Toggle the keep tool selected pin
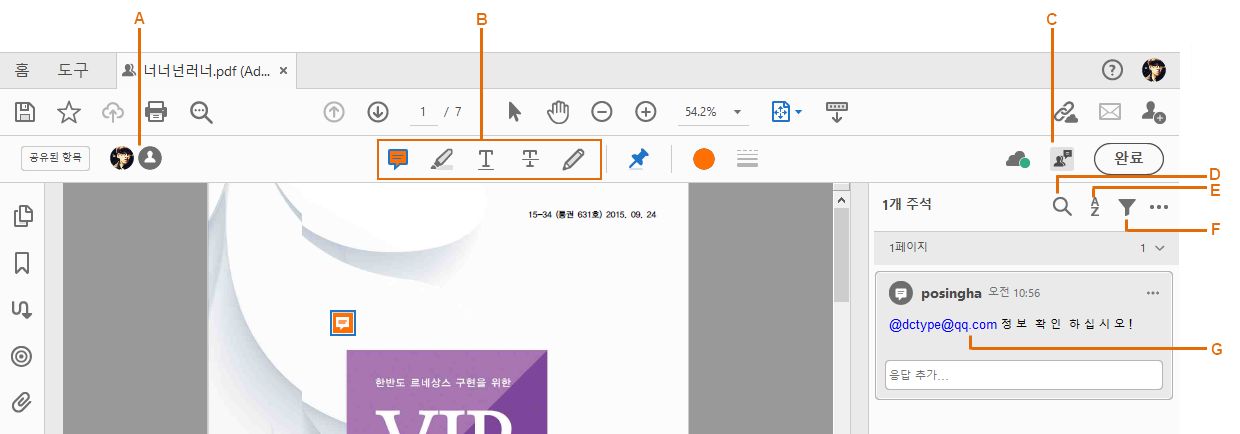 click(x=639, y=159)
